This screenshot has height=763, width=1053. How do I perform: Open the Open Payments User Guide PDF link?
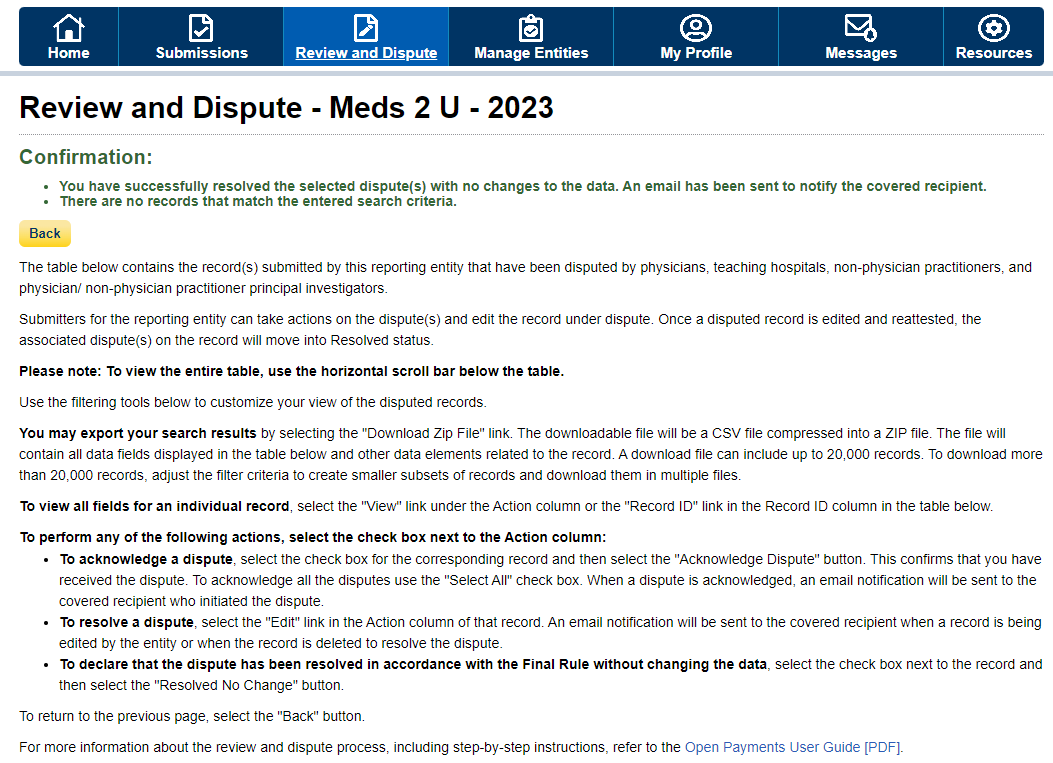793,748
